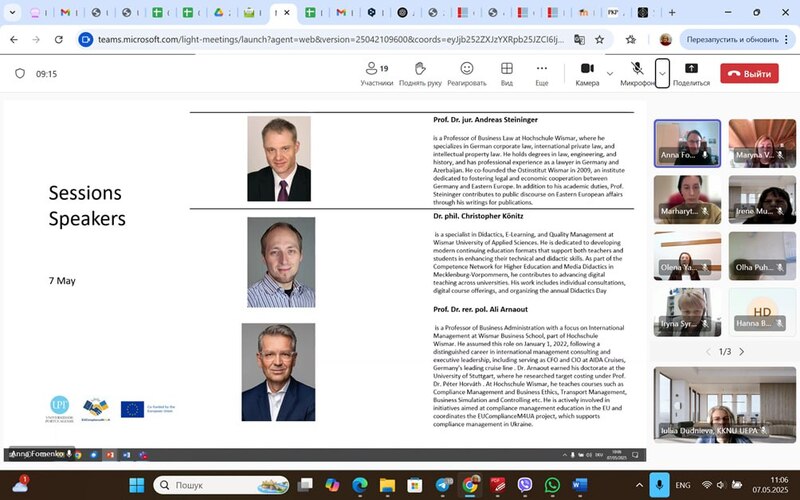Go to next participants page arrow
The image size is (800, 500).
click(742, 352)
